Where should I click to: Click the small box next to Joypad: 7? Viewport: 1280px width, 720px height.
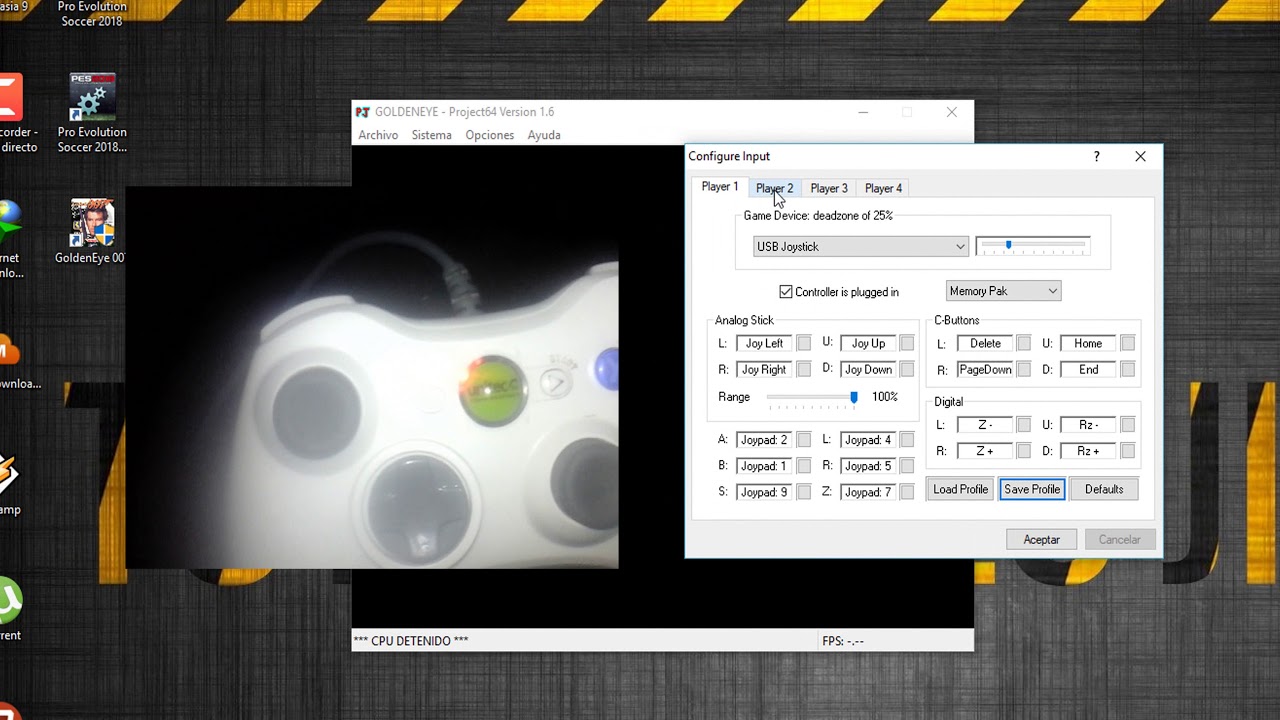pyautogui.click(x=907, y=492)
